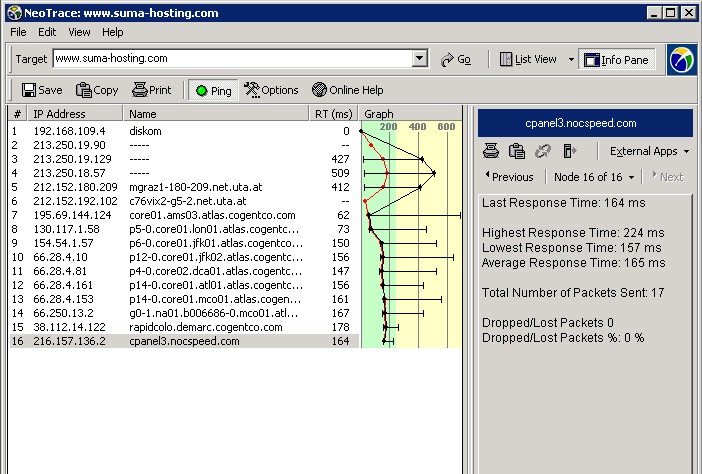The height and width of the screenshot is (474, 702).
Task: Switch to List View
Action: (x=528, y=60)
